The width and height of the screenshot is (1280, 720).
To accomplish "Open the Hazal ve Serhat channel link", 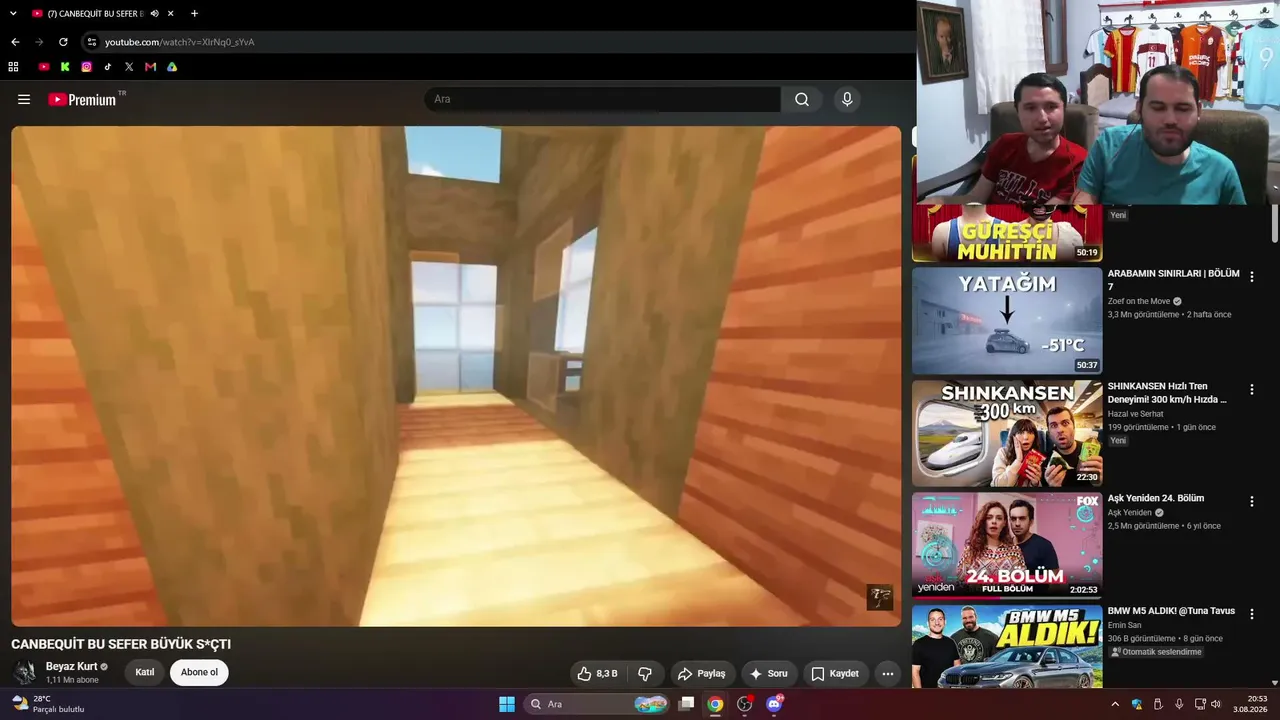I will pyautogui.click(x=1135, y=414).
